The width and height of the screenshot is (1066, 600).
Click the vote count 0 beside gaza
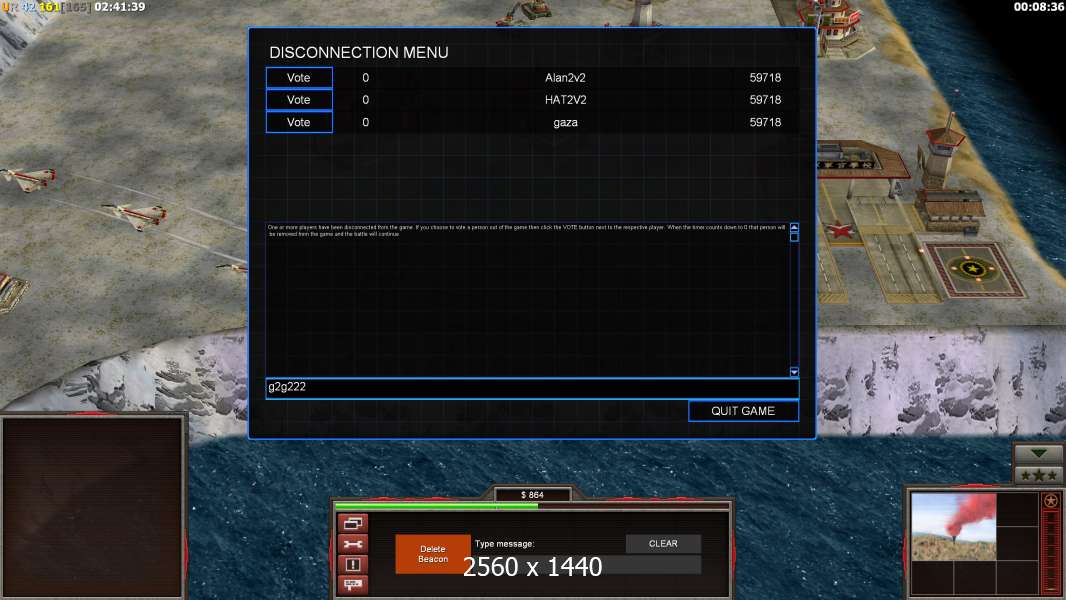click(x=366, y=122)
